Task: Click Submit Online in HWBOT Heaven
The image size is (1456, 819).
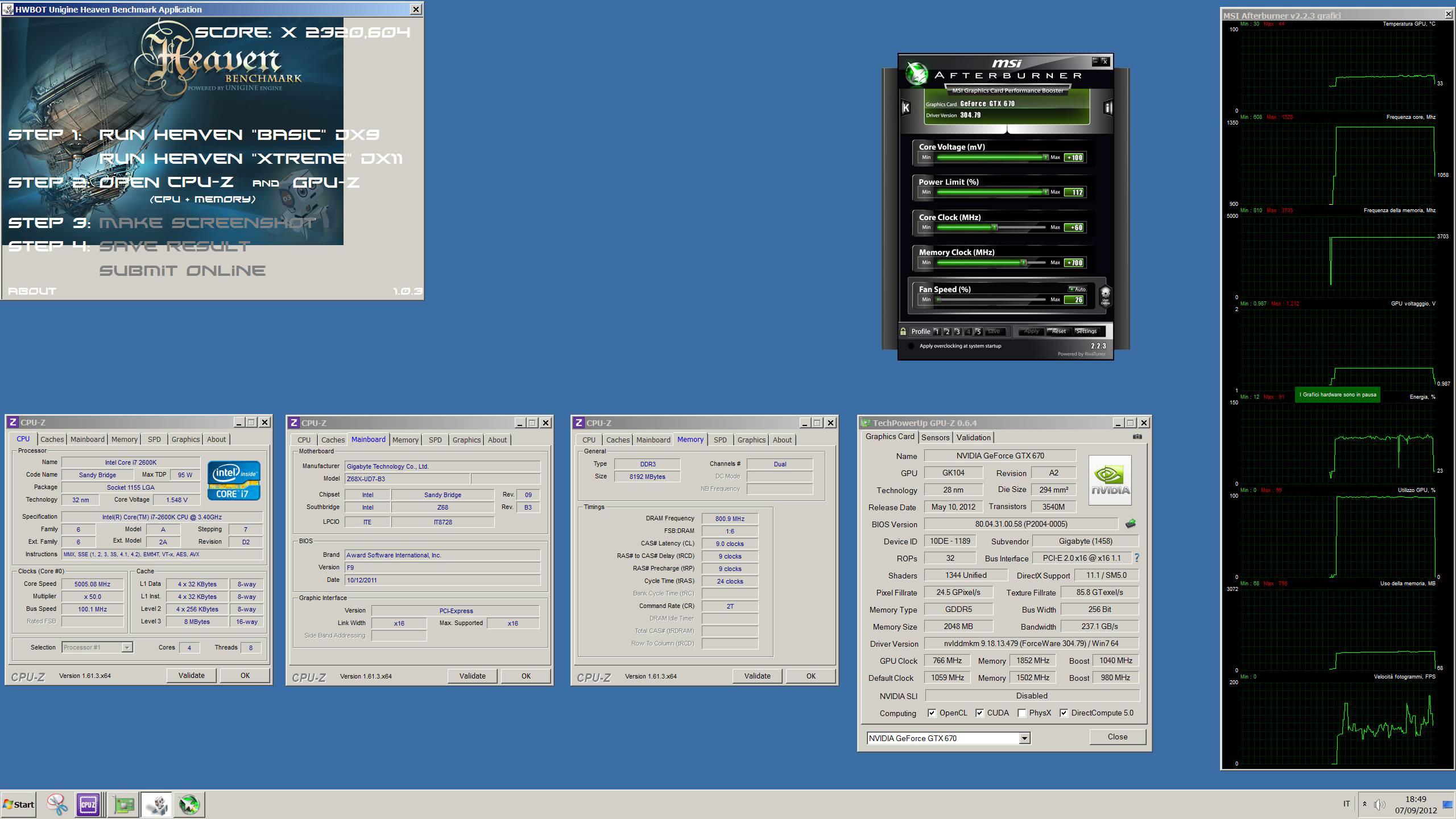Action: [183, 271]
